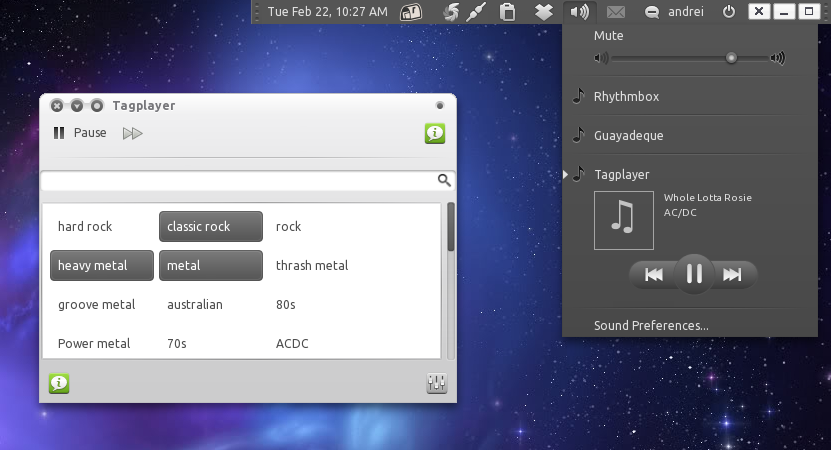Click the low volume speaker icon
The image size is (831, 450).
[601, 58]
